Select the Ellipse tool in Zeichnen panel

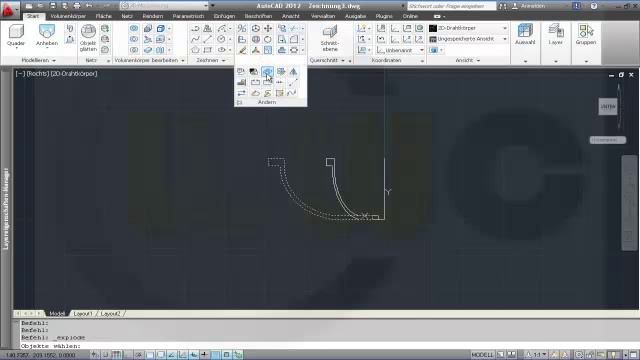(221, 50)
